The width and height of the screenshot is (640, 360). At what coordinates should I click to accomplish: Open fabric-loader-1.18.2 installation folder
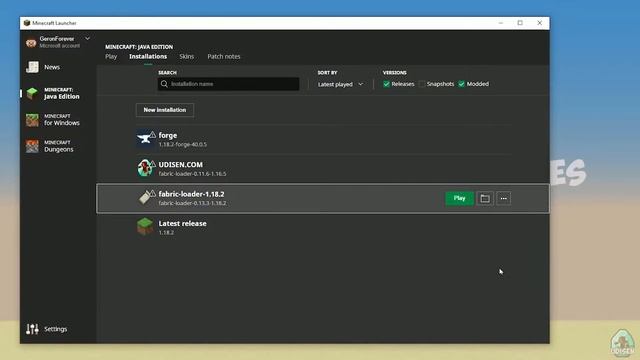click(x=485, y=198)
